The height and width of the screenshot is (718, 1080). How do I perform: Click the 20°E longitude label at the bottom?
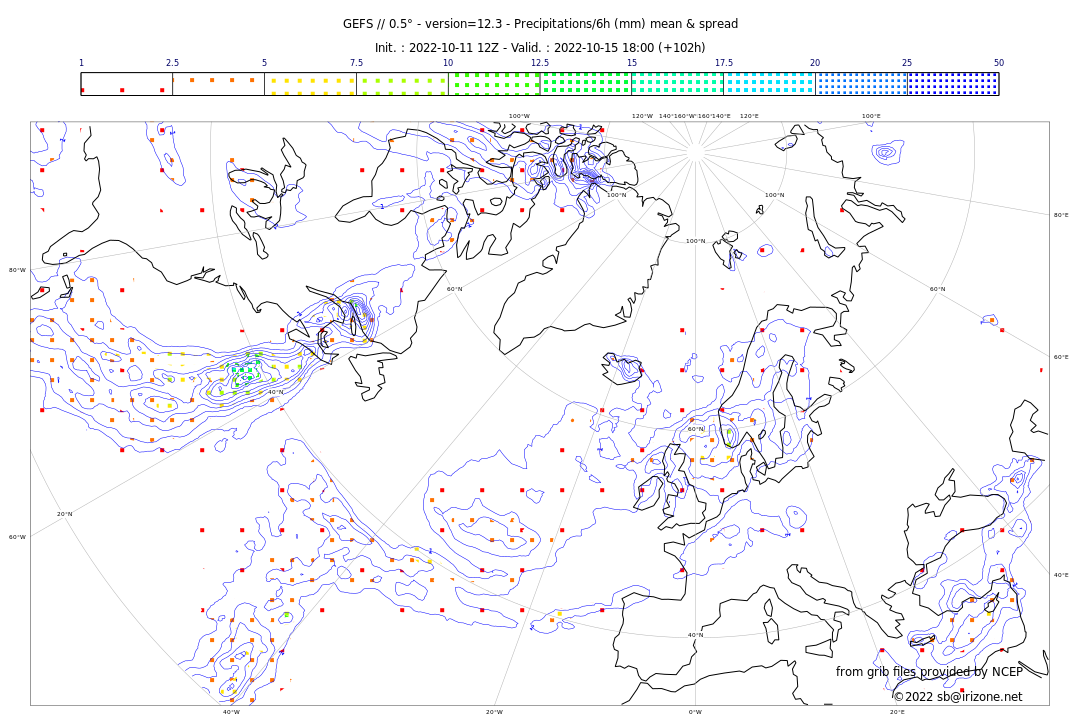pyautogui.click(x=897, y=712)
